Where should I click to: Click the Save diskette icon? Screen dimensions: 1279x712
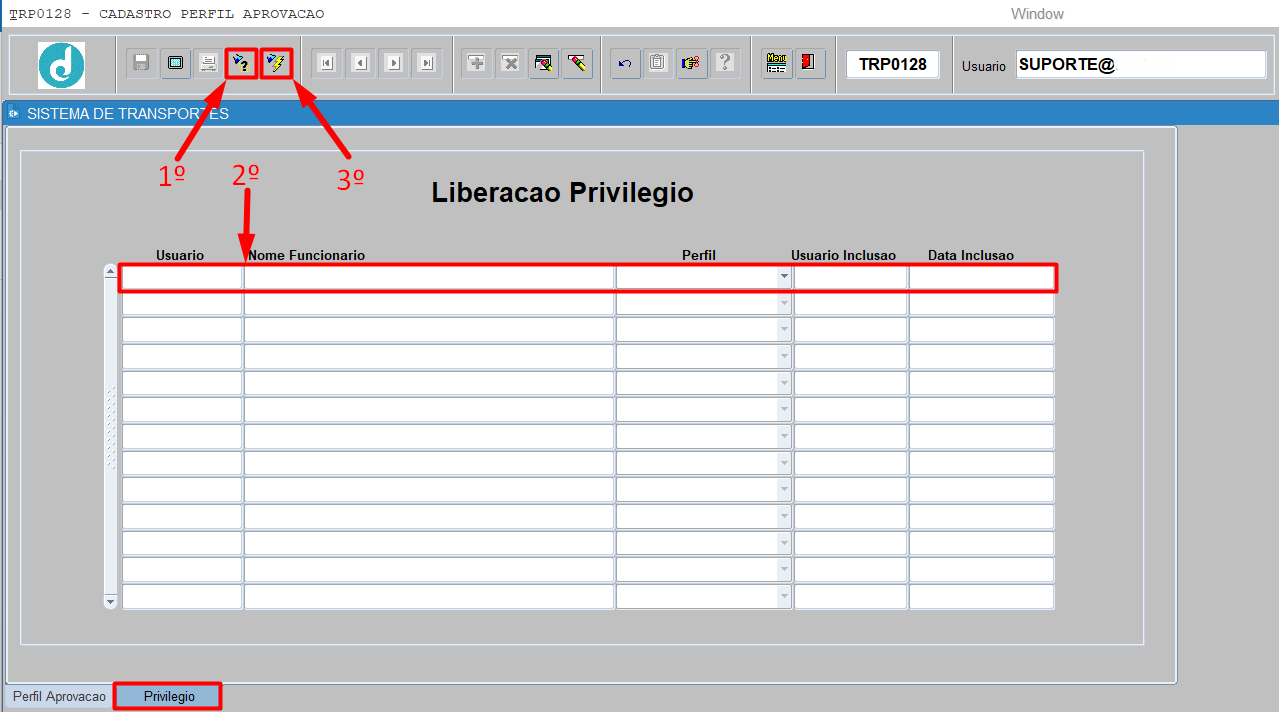[142, 64]
